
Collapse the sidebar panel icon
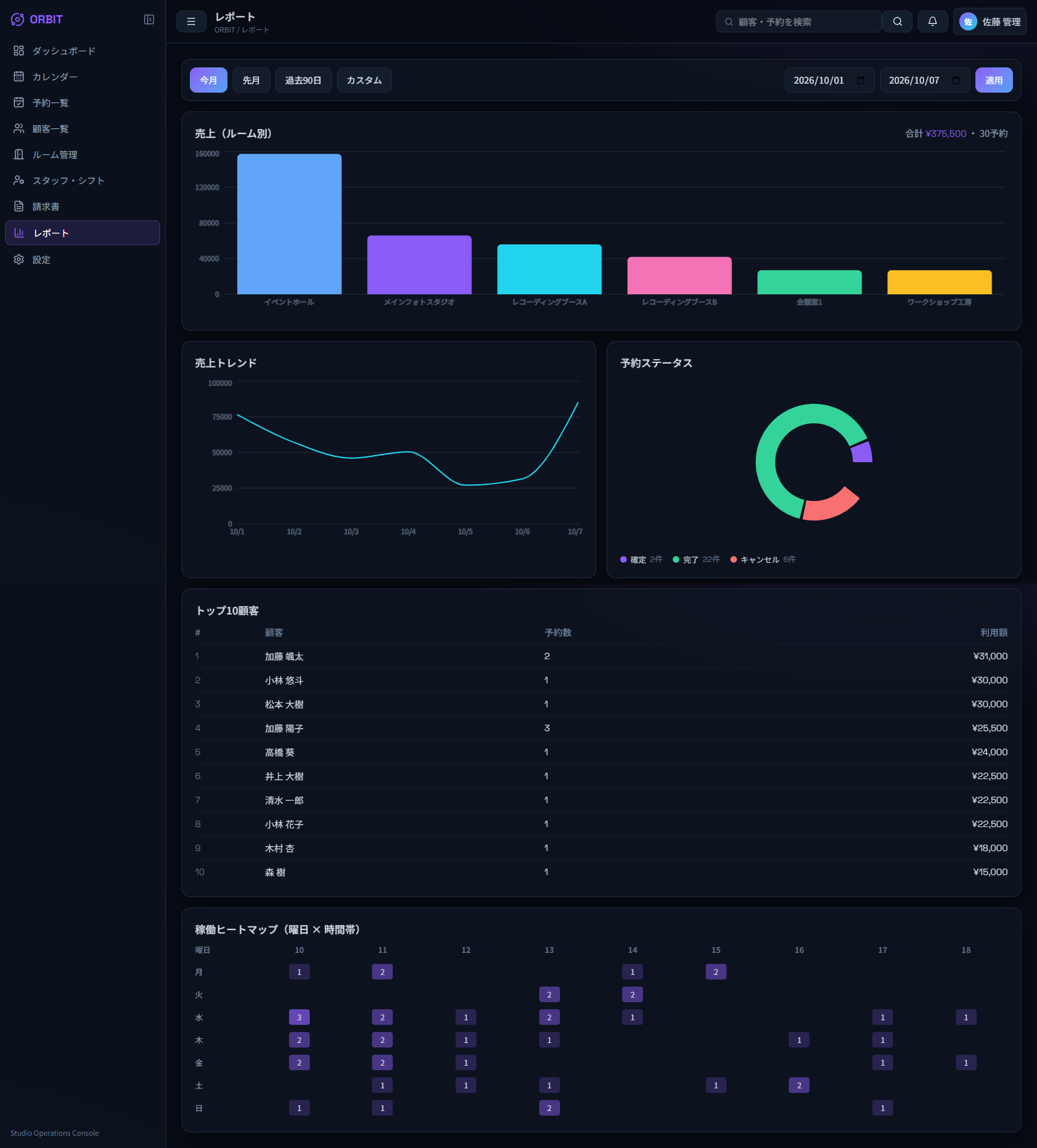tap(149, 19)
